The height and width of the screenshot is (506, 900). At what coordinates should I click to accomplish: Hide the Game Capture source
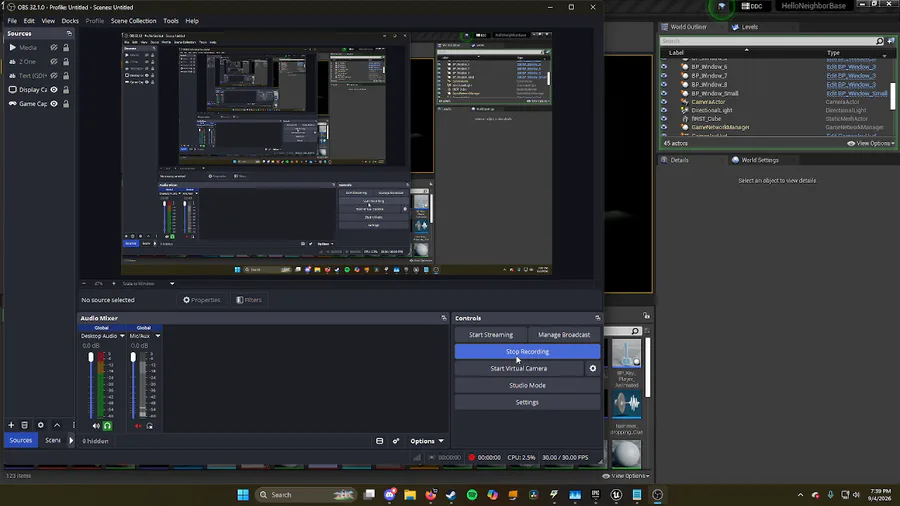(x=54, y=104)
